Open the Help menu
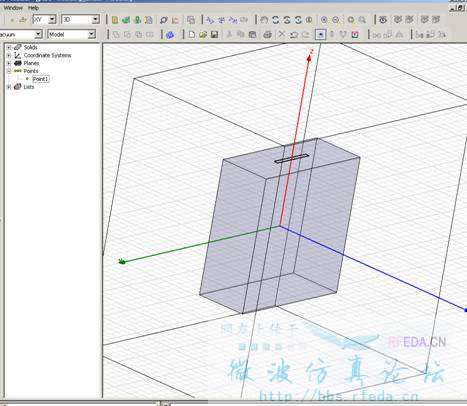Image resolution: width=467 pixels, height=406 pixels. pos(33,8)
